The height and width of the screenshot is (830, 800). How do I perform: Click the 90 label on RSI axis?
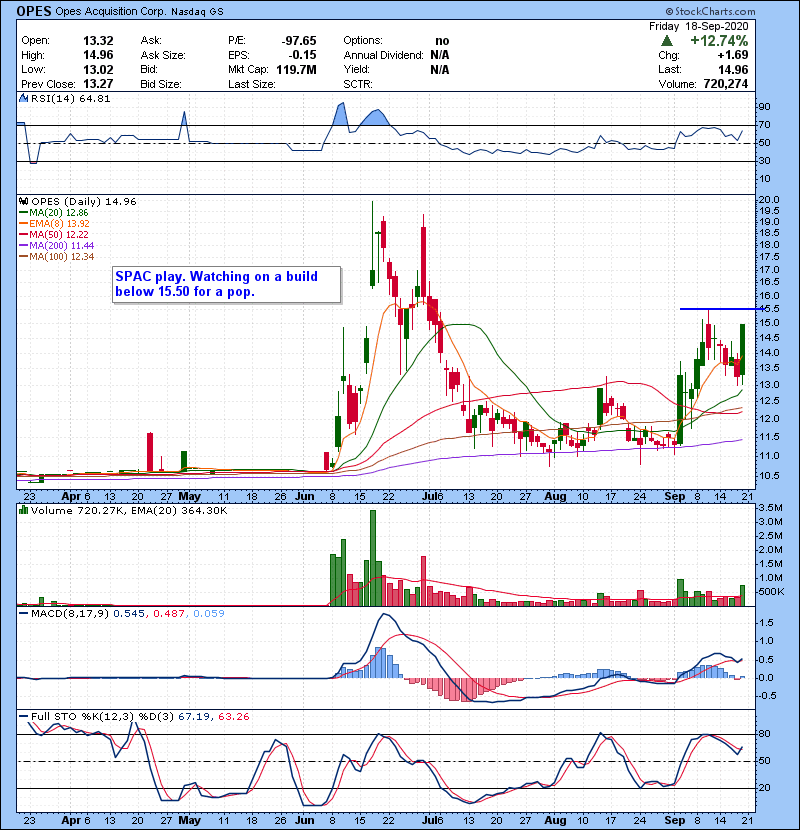(765, 106)
